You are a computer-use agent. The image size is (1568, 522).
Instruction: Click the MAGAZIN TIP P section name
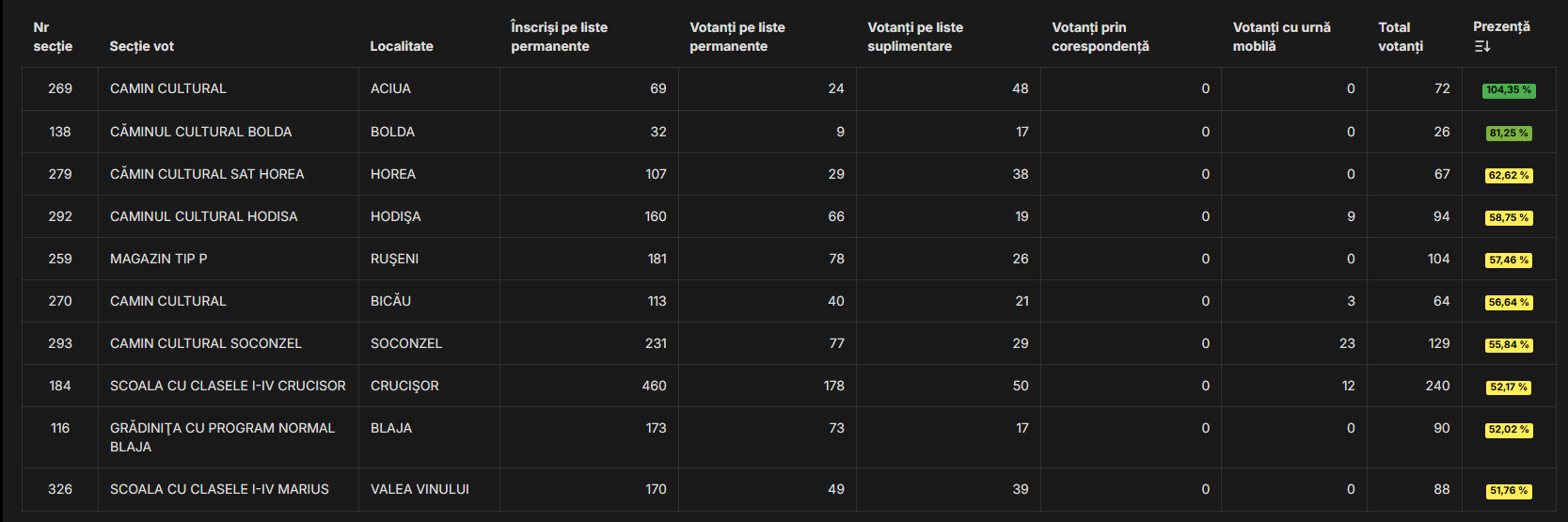158,259
